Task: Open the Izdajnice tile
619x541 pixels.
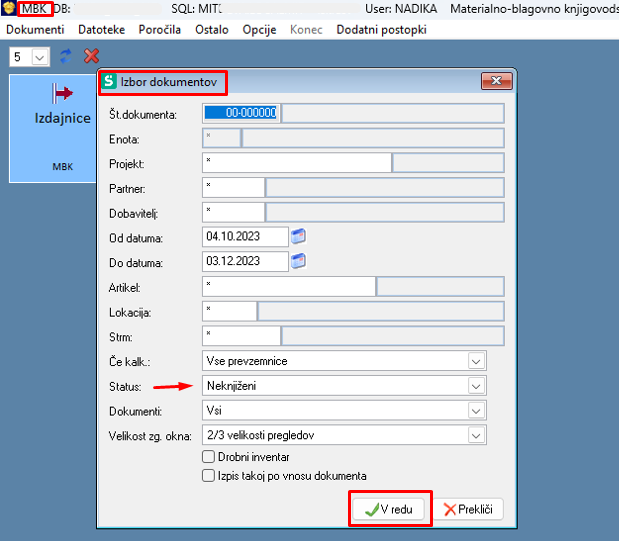Action: tap(53, 128)
